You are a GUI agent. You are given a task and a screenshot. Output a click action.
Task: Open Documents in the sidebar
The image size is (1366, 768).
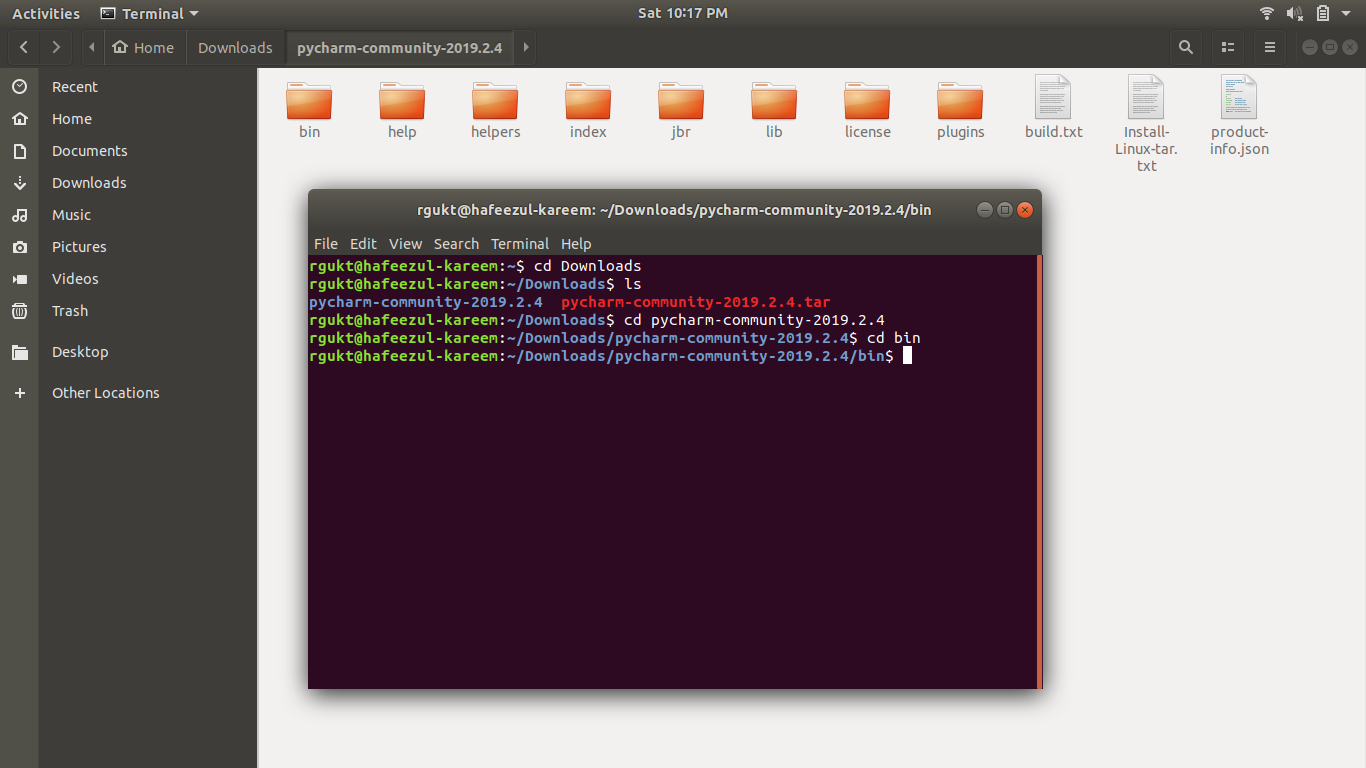(128, 151)
